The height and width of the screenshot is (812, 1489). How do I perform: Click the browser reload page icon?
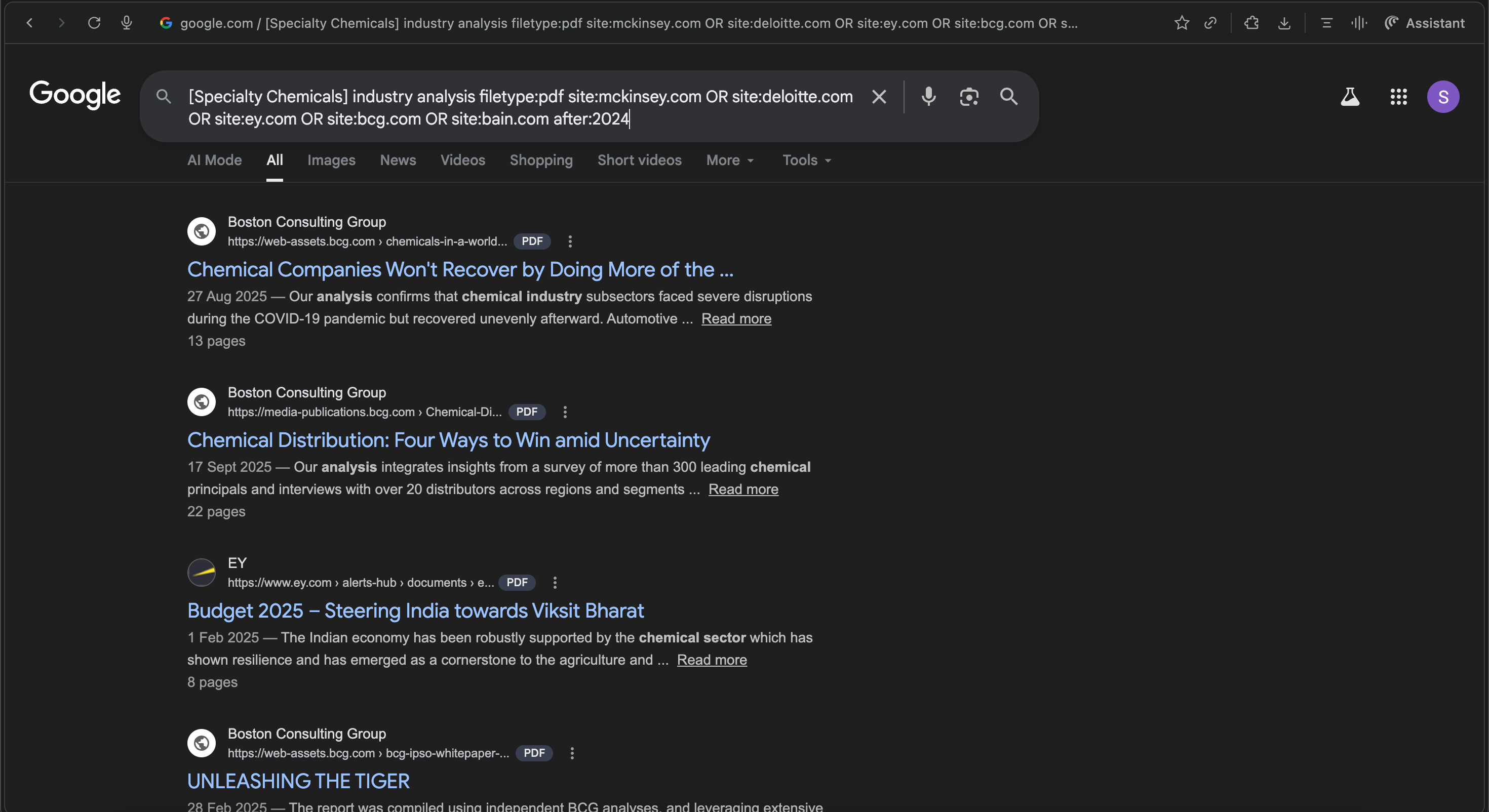click(x=94, y=23)
